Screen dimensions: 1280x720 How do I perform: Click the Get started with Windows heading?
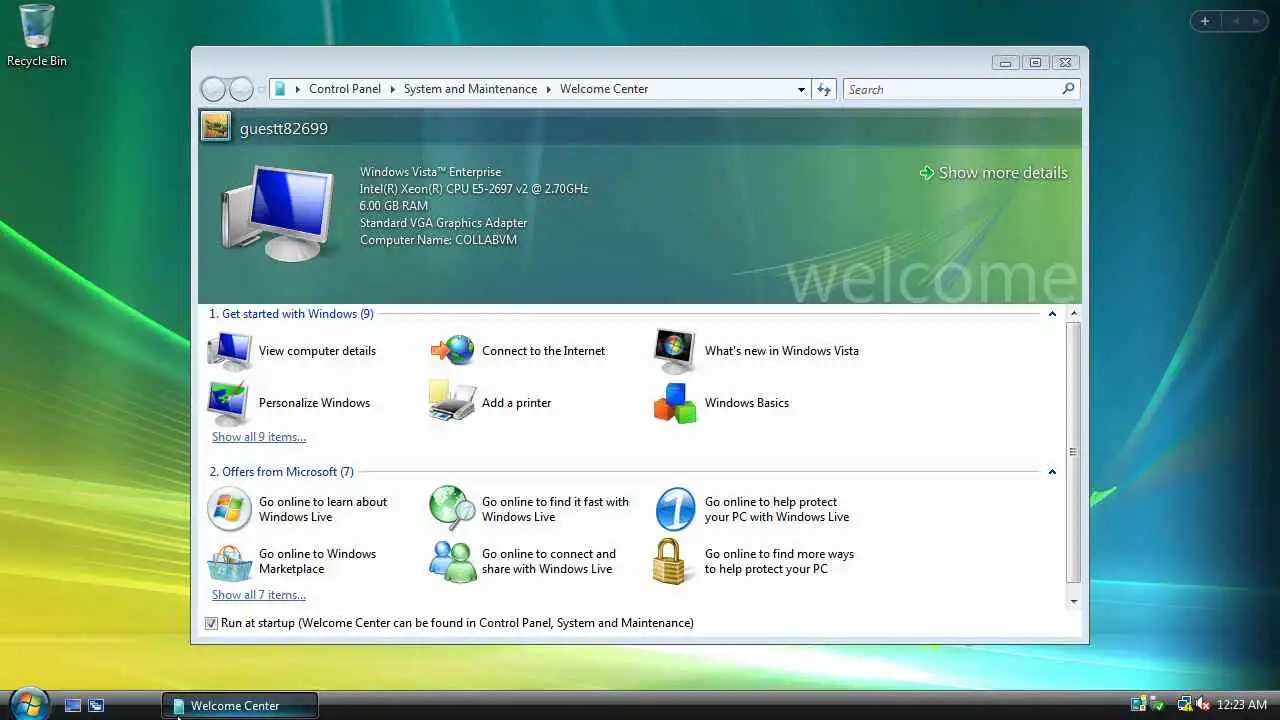[291, 314]
